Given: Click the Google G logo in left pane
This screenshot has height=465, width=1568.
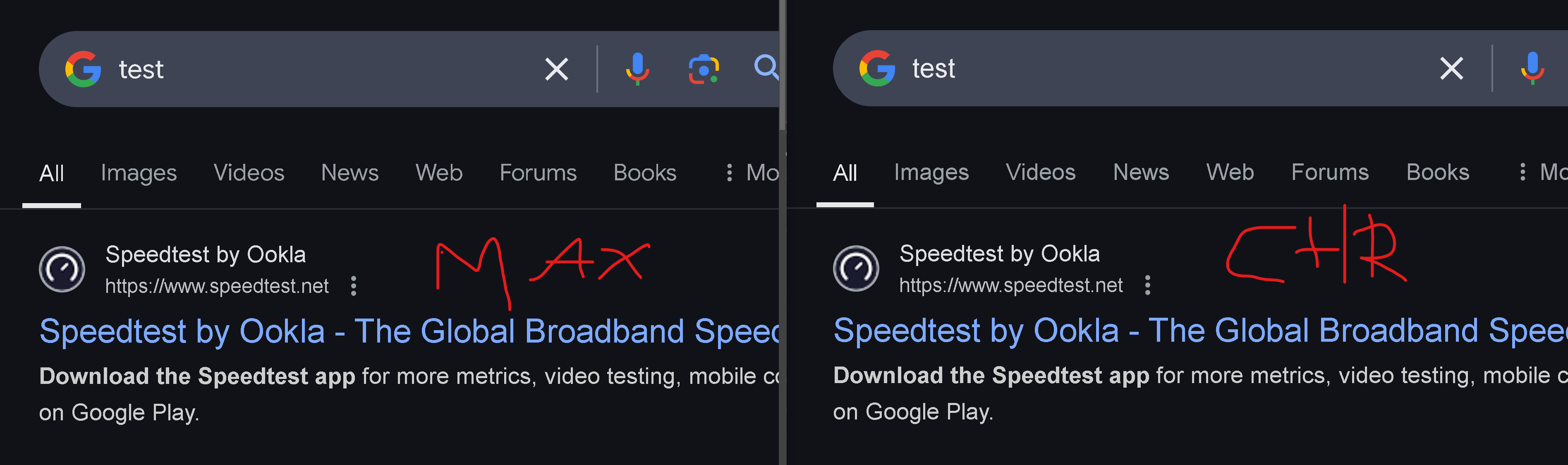Looking at the screenshot, I should point(84,69).
